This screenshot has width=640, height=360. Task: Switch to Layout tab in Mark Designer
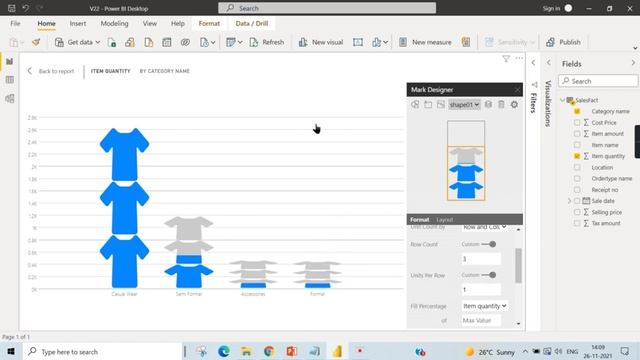click(444, 220)
